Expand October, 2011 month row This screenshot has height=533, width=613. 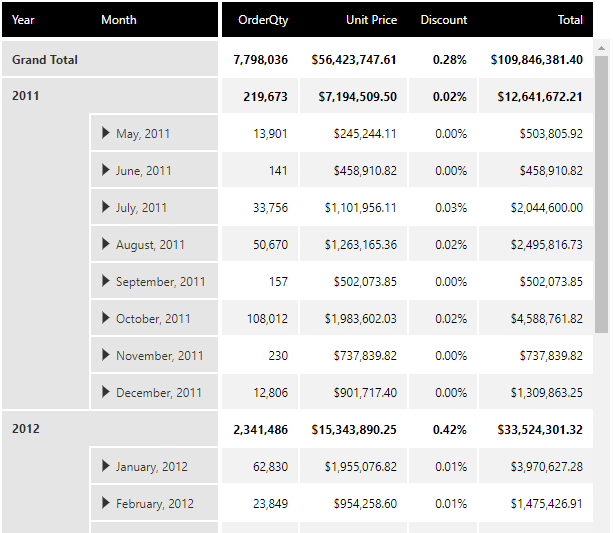tap(106, 318)
